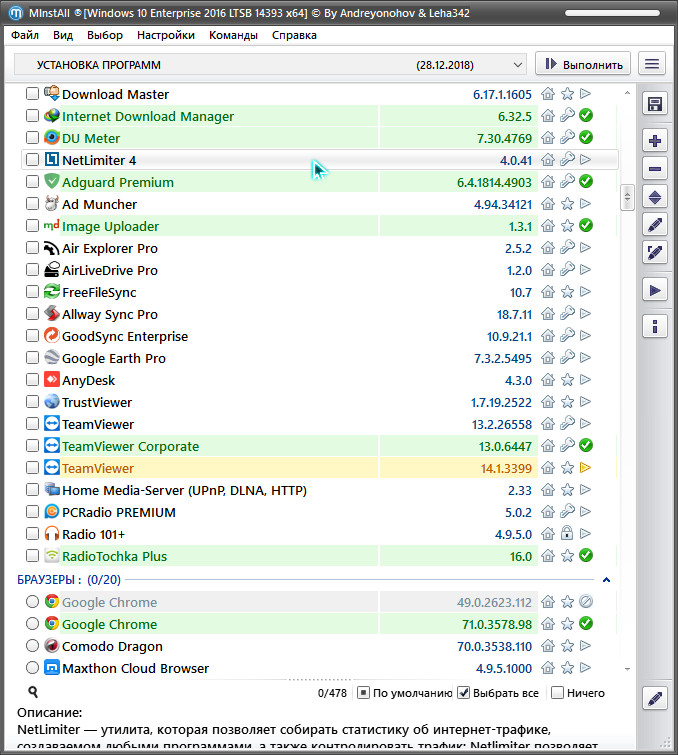
Task: Click the key icon for AnyDesk
Action: [x=567, y=381]
